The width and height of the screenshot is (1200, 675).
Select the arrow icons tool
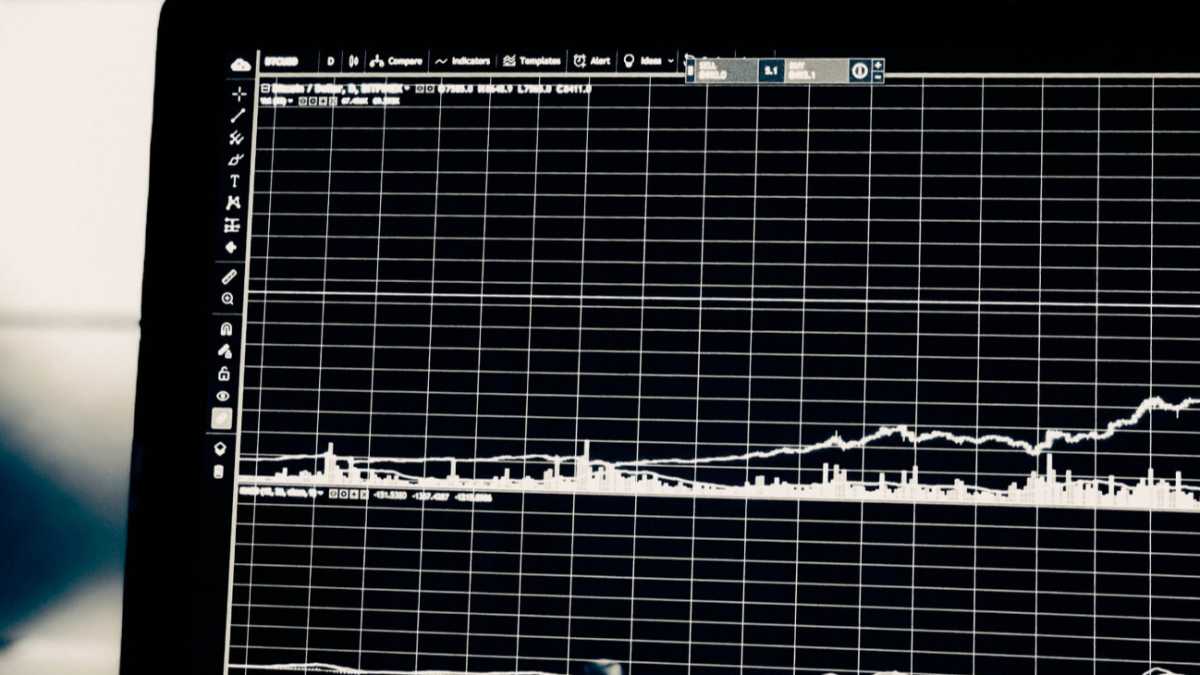(232, 247)
